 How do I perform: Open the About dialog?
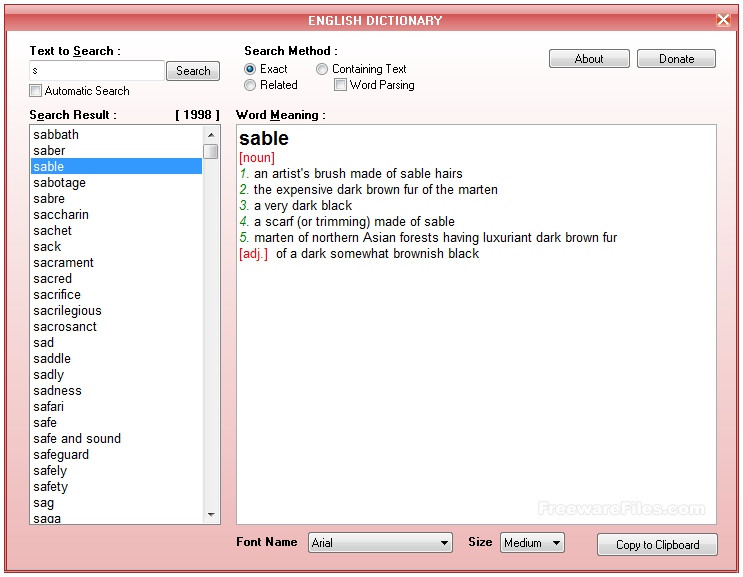click(589, 59)
